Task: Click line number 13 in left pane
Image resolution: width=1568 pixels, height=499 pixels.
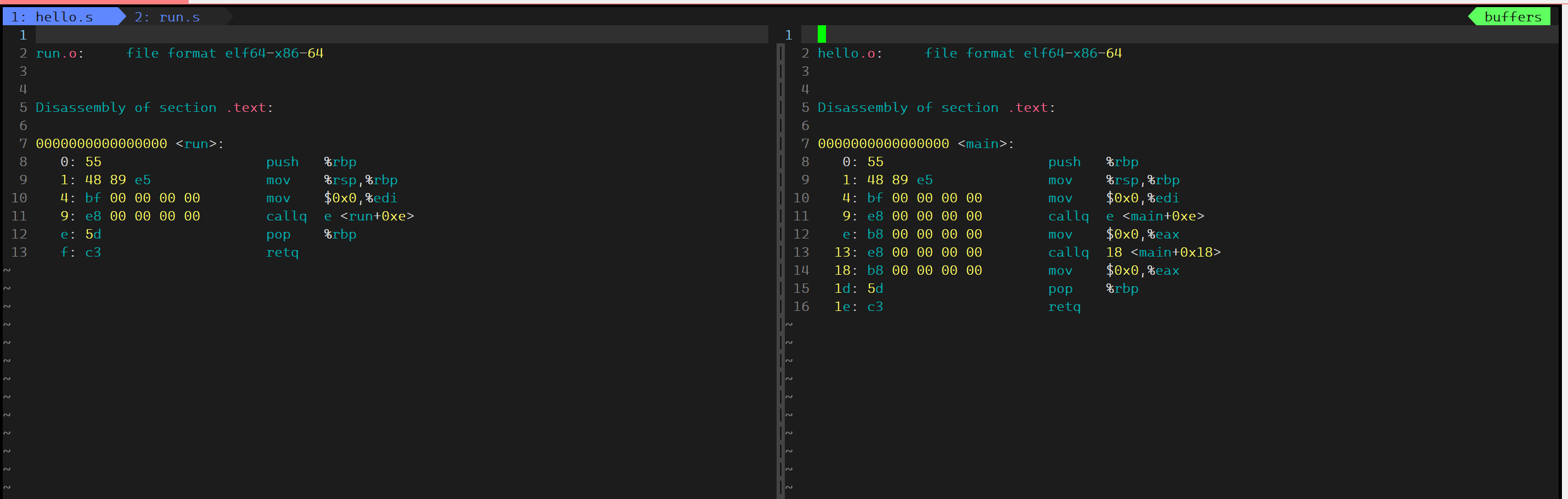Action: (19, 253)
